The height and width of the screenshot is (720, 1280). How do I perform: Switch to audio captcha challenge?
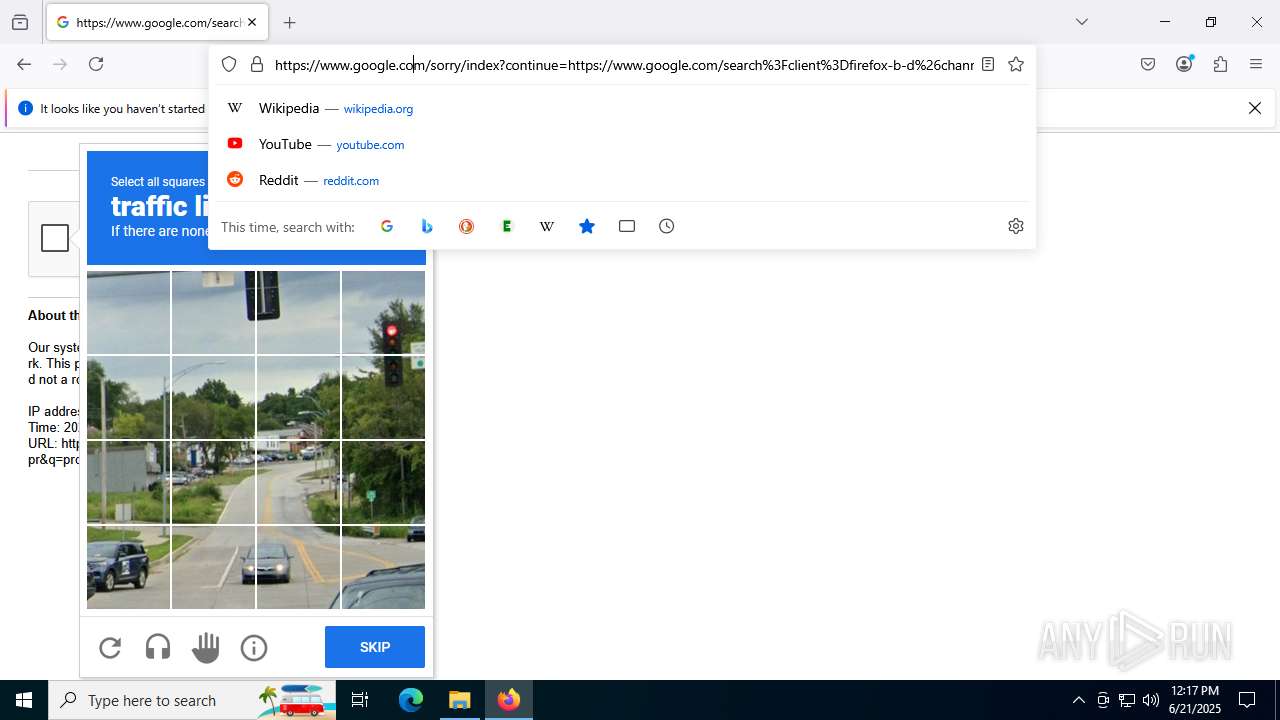[x=158, y=648]
